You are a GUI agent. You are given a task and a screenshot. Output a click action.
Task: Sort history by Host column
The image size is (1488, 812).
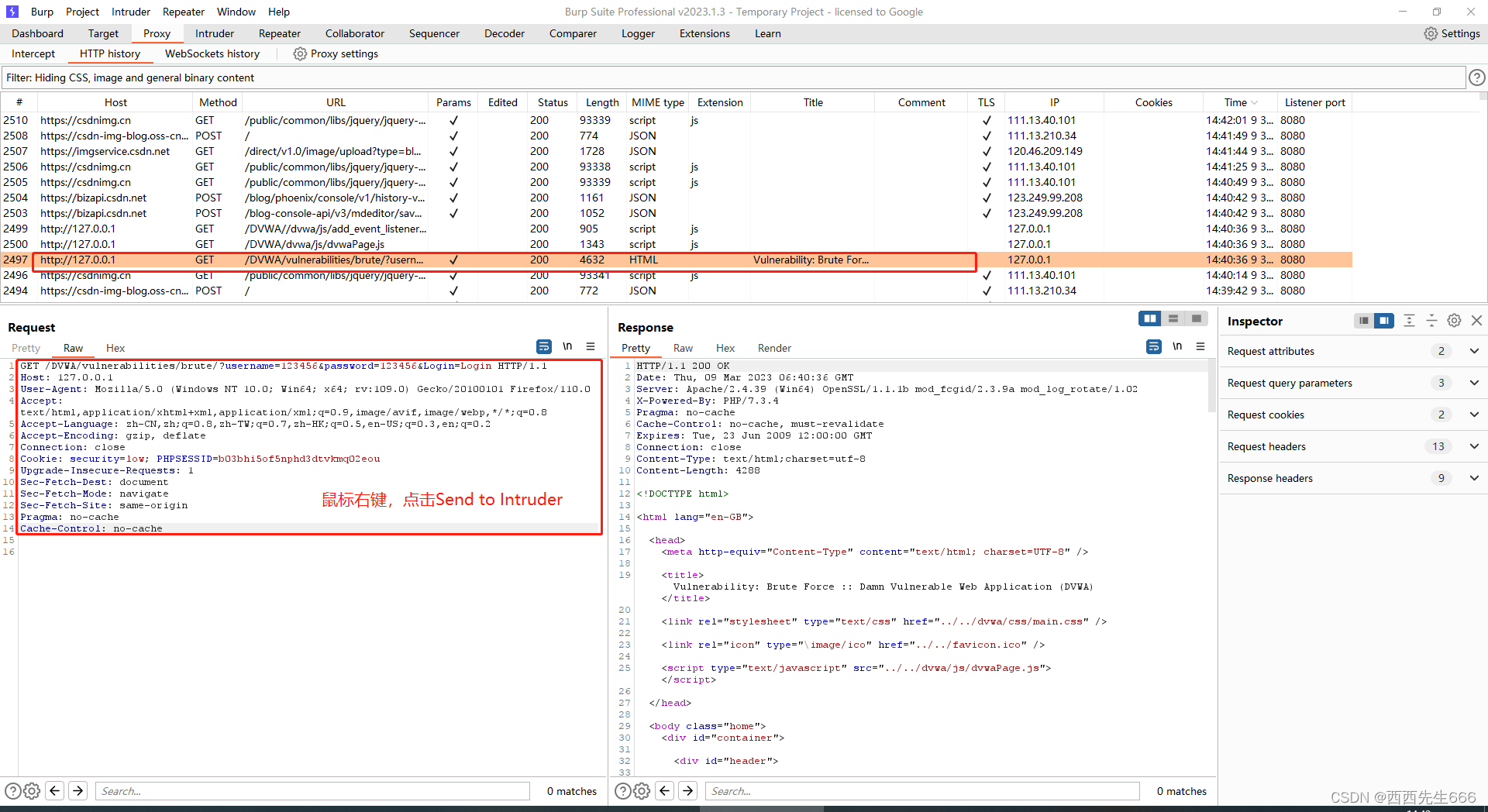(115, 102)
